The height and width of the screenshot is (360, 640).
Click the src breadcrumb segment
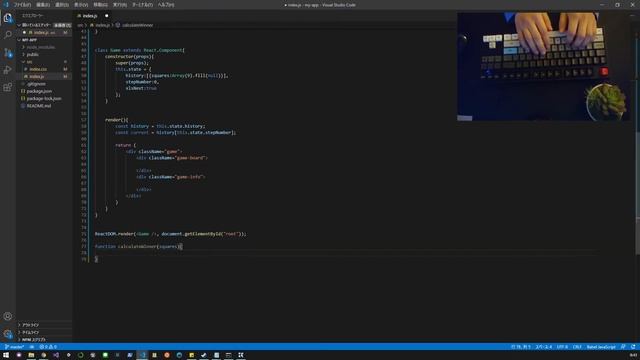point(80,25)
